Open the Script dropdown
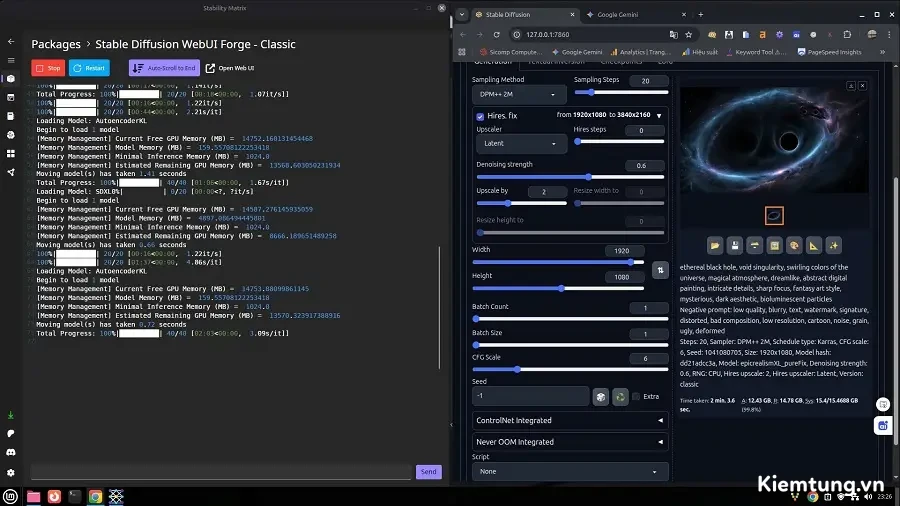900x506 pixels. [x=570, y=472]
